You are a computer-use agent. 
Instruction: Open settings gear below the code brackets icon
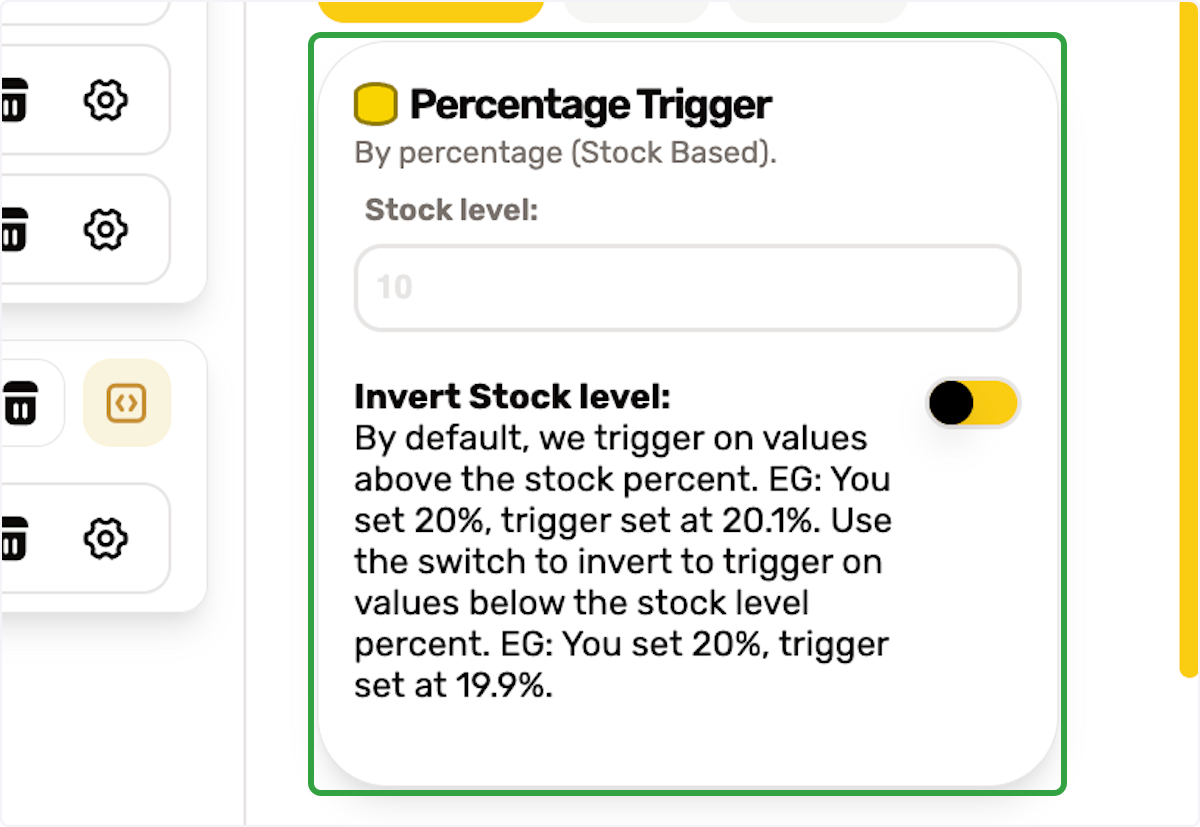coord(105,538)
